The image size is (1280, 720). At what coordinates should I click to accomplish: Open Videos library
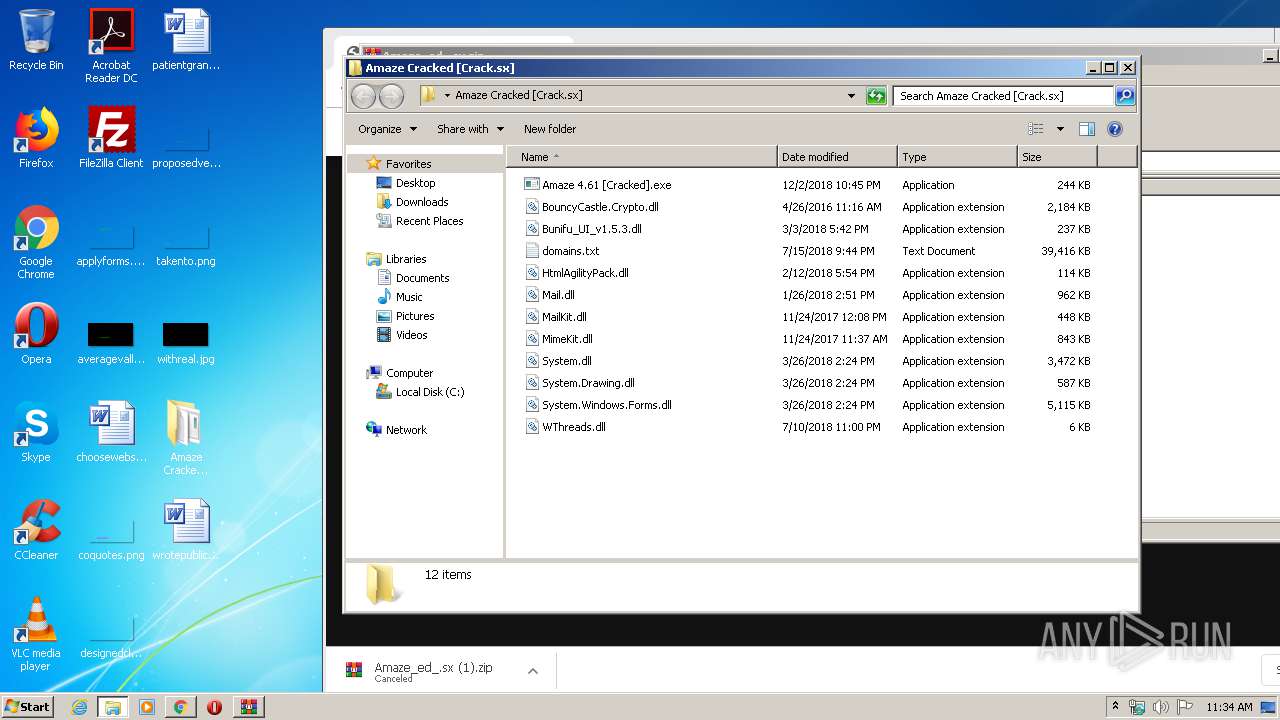tap(411, 335)
